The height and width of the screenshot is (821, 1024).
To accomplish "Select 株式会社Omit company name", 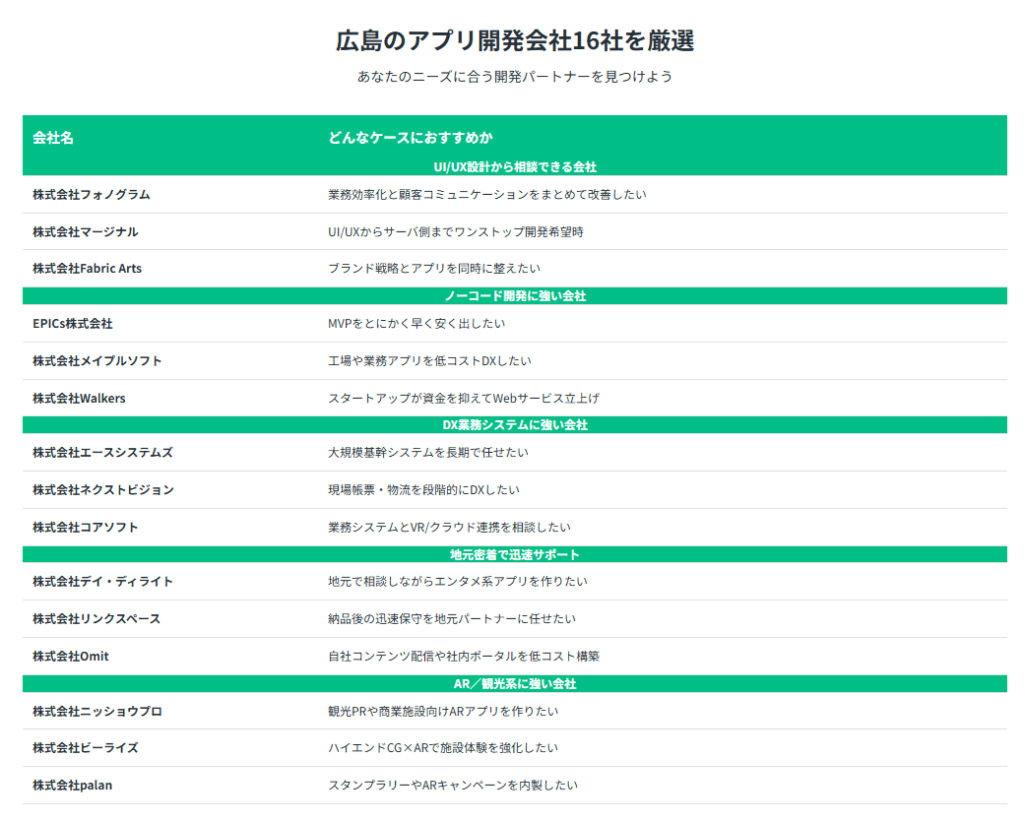I will point(71,656).
